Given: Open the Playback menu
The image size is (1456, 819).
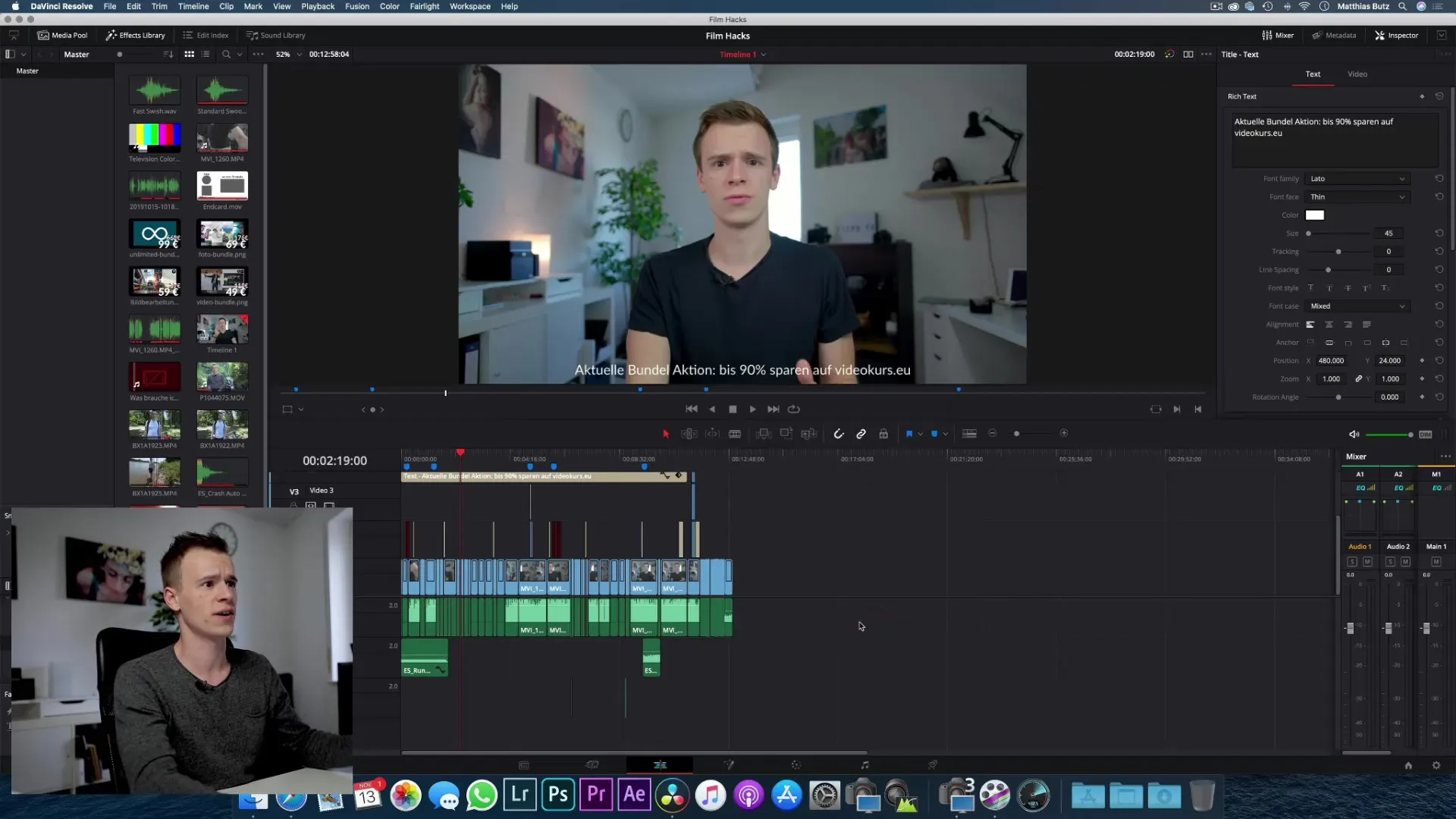Looking at the screenshot, I should click(318, 6).
